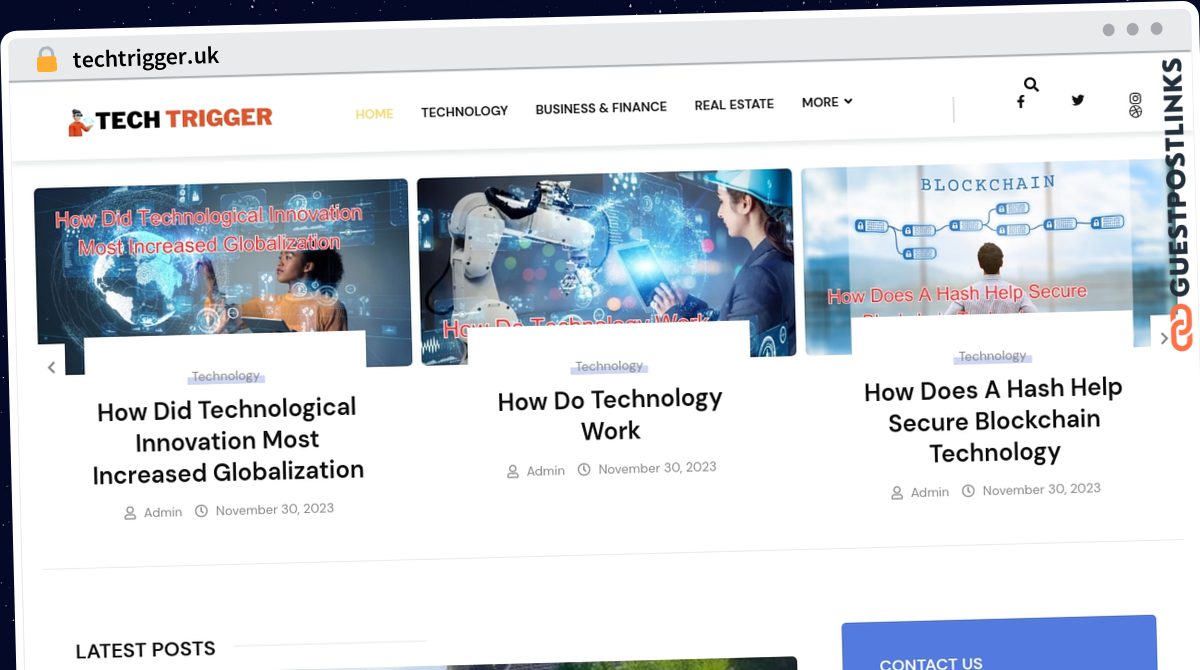Viewport: 1200px width, 670px height.
Task: Open article How Do Technology Work
Action: coord(610,415)
